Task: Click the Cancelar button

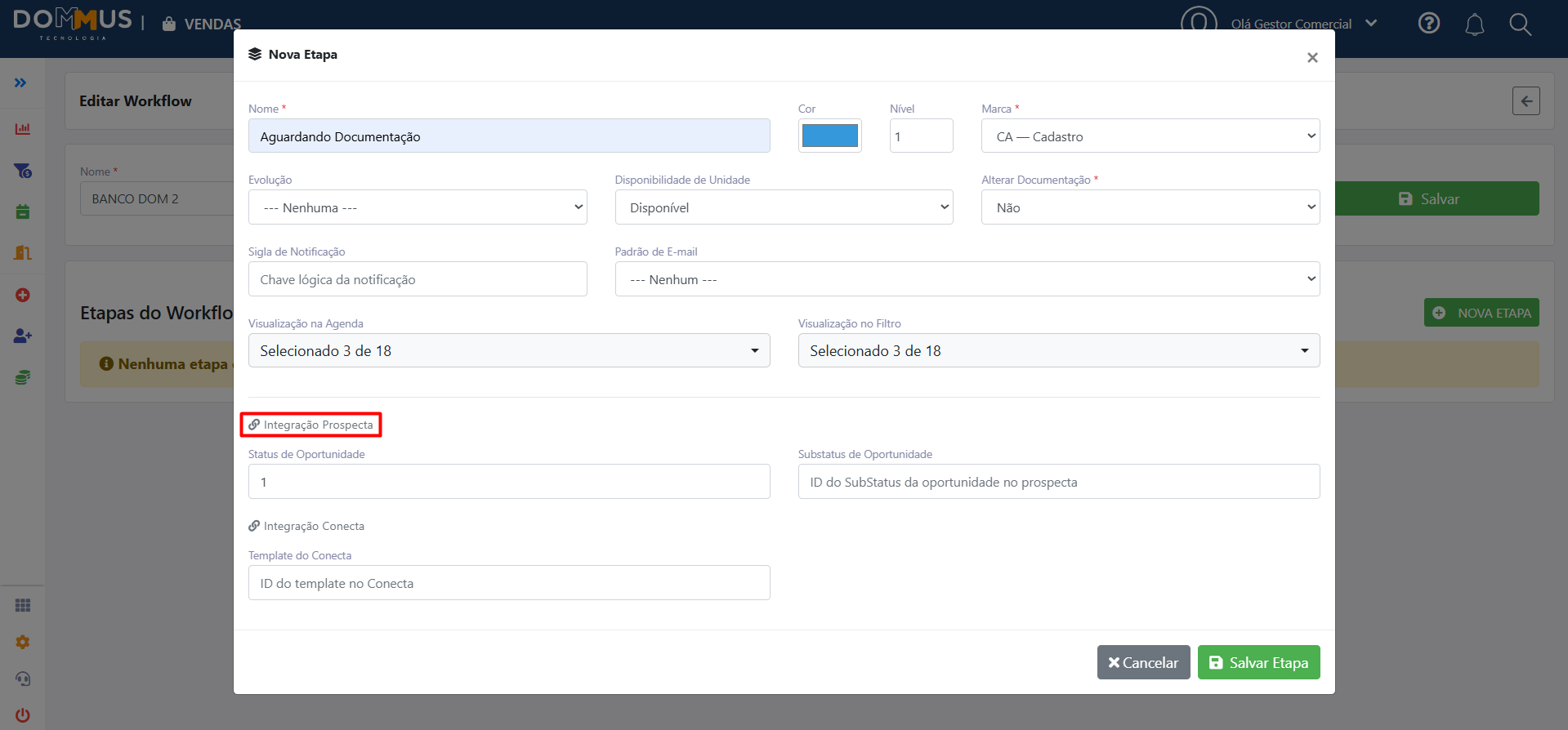Action: click(x=1144, y=662)
